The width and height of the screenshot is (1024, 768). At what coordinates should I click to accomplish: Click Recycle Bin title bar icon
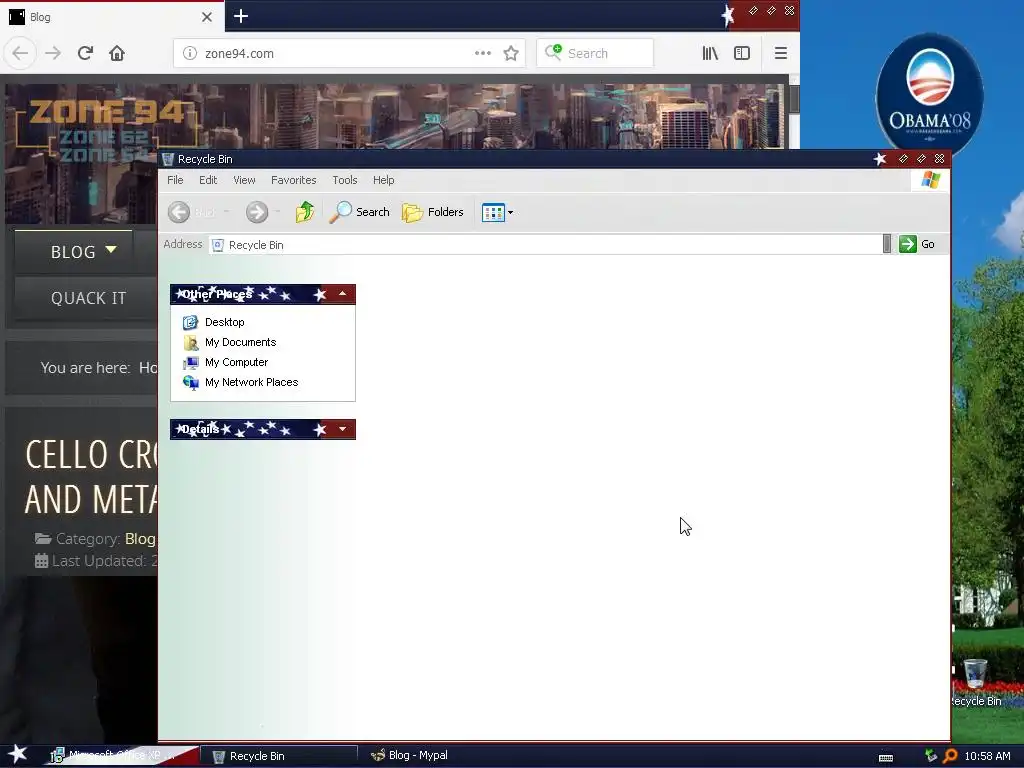pos(168,159)
